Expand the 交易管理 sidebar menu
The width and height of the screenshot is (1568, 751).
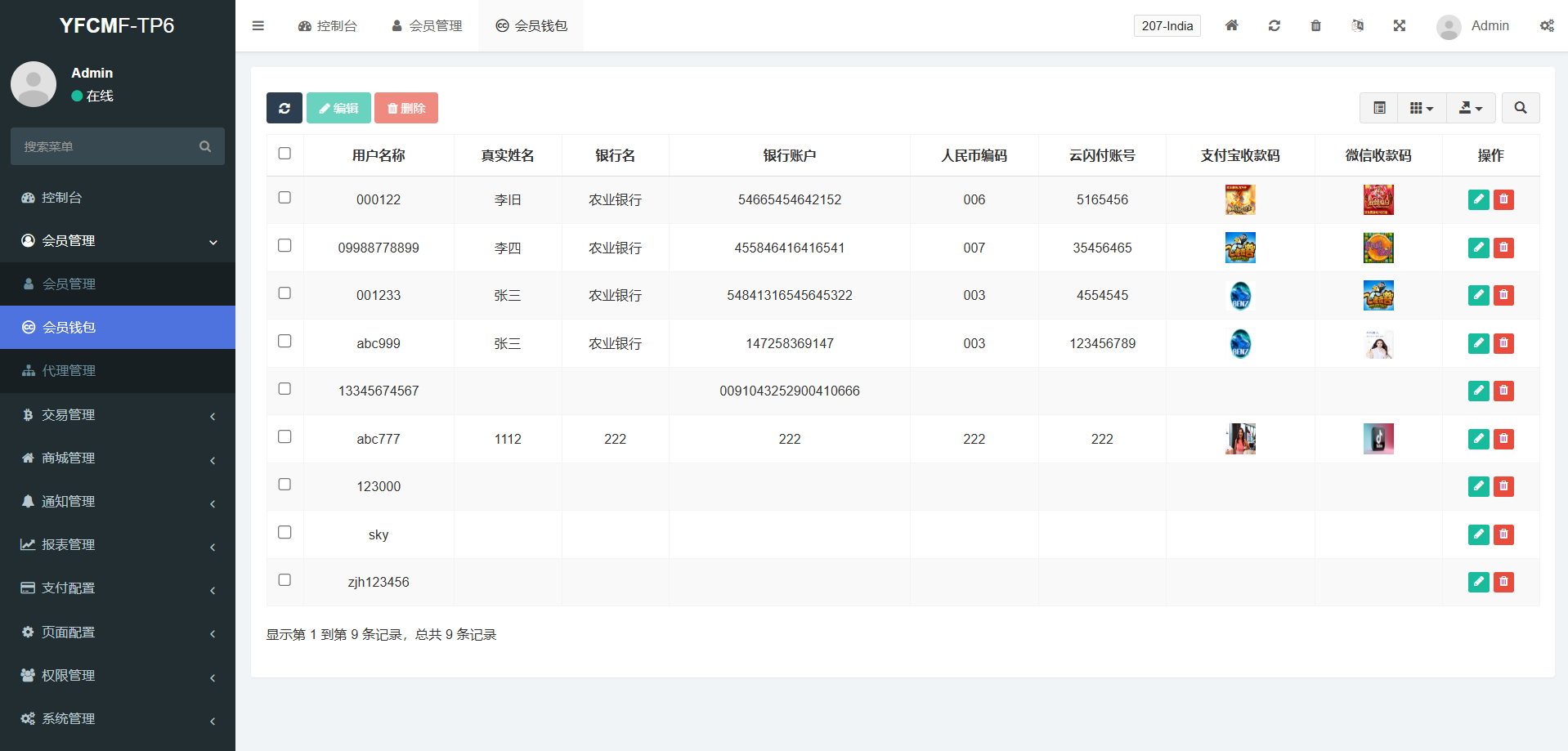(118, 415)
